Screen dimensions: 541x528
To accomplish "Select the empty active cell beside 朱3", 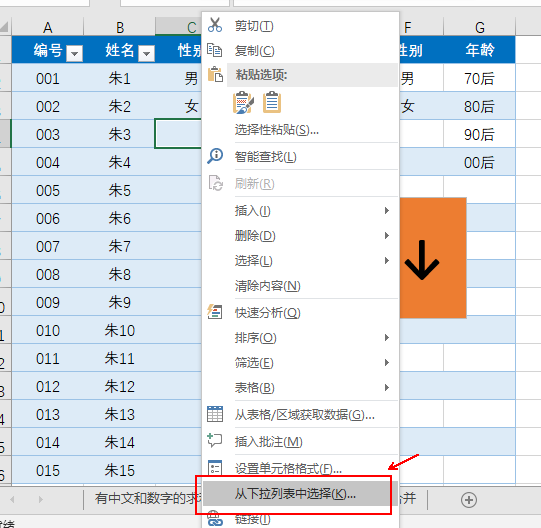I will 178,134.
